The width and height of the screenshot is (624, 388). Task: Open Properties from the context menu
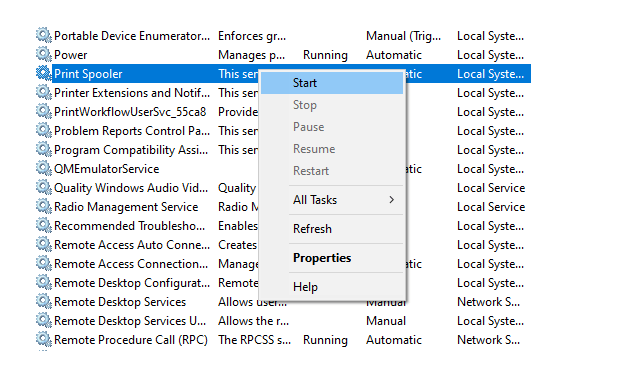click(x=332, y=258)
